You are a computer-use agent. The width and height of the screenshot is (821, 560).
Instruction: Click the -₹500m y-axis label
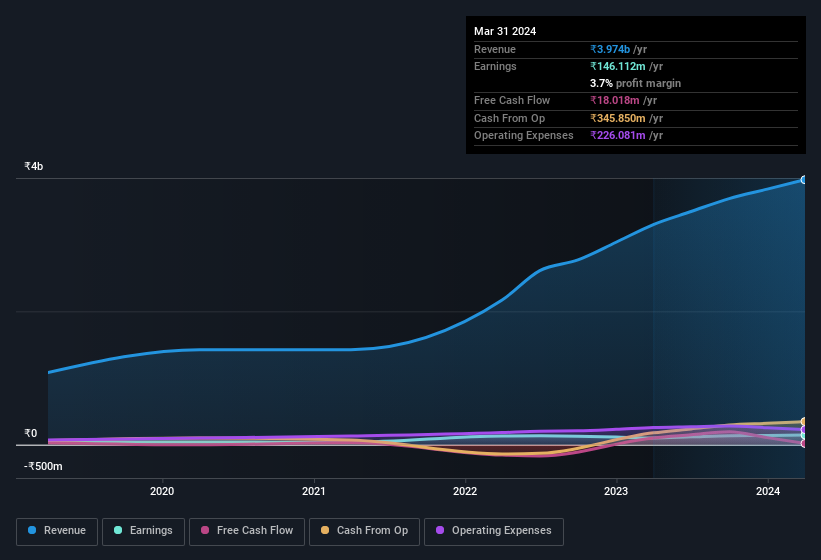43,466
